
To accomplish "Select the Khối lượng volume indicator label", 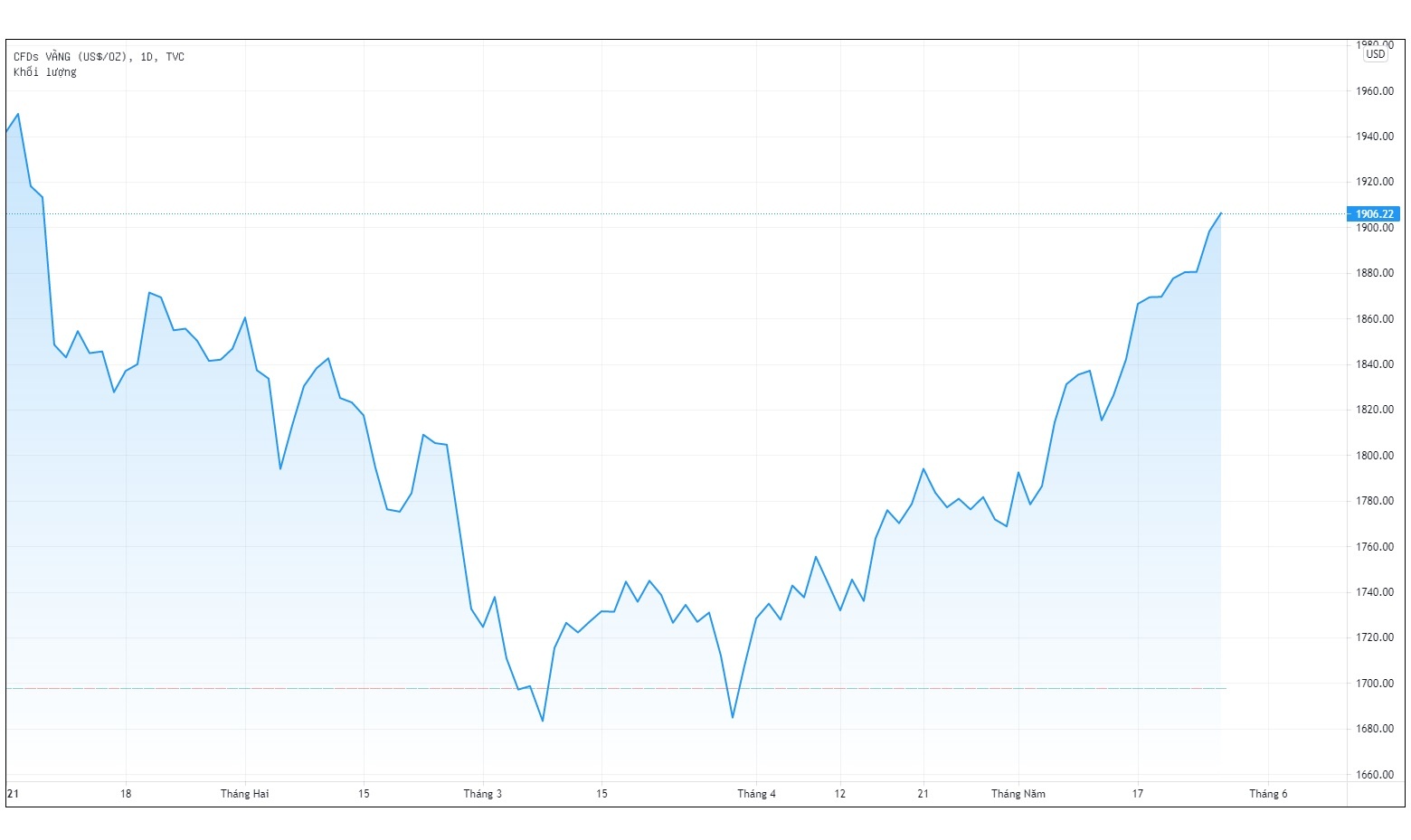I will (x=45, y=72).
